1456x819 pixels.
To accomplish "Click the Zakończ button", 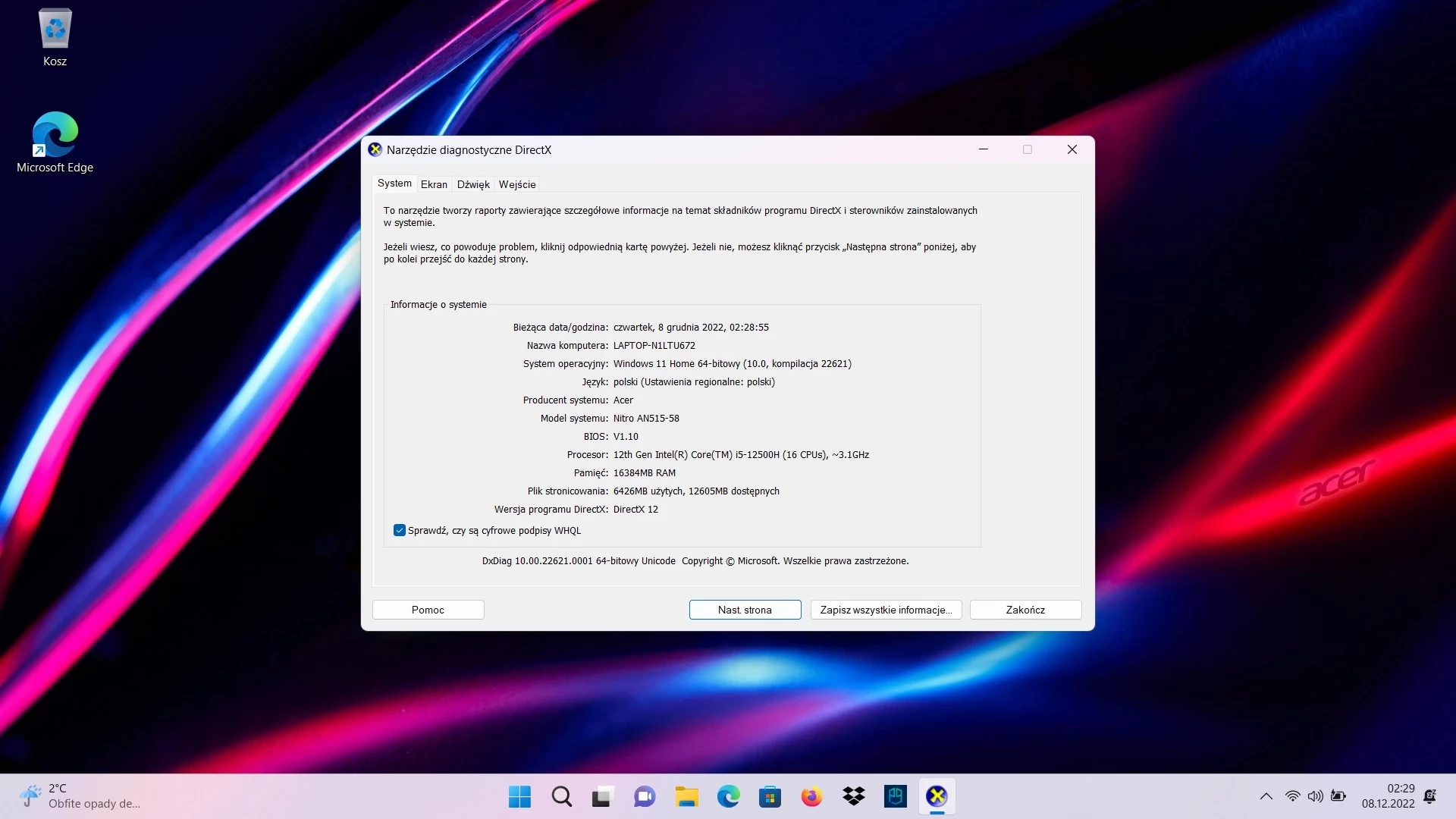I will point(1025,610).
